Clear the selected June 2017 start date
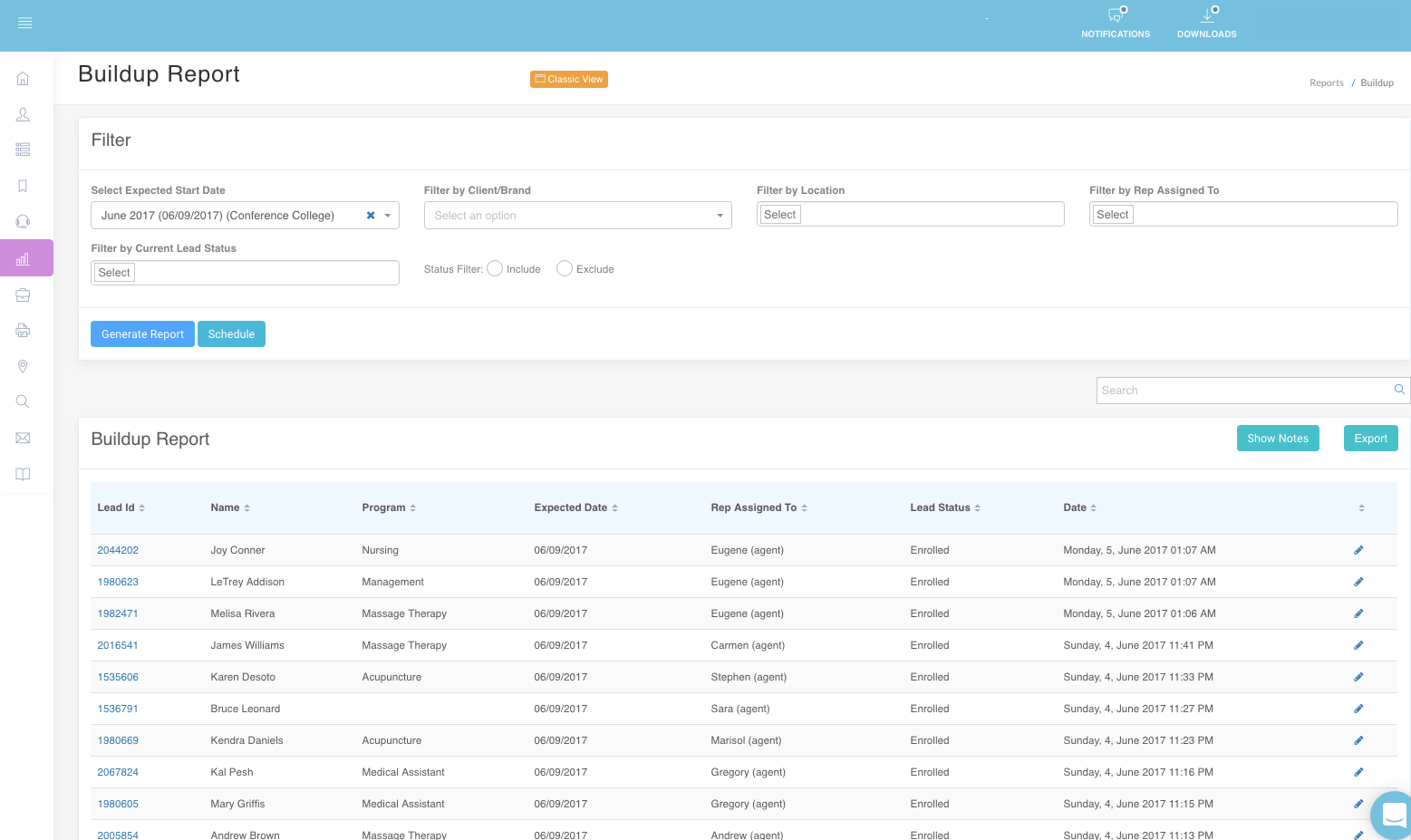The height and width of the screenshot is (840, 1411). [x=371, y=216]
